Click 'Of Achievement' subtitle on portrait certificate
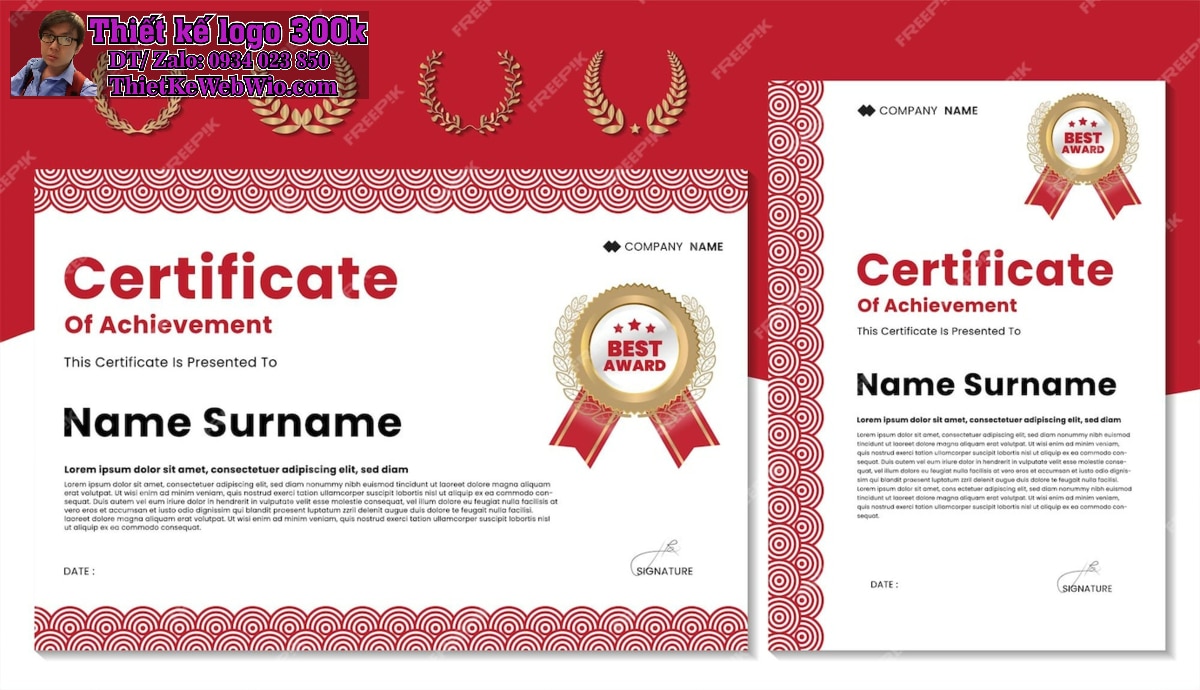The width and height of the screenshot is (1200, 690). pos(936,306)
